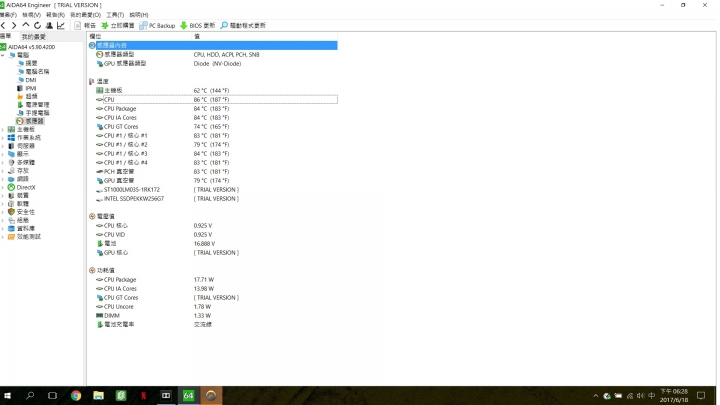Open the 工具(T) menu
The width and height of the screenshot is (720, 405).
115,15
